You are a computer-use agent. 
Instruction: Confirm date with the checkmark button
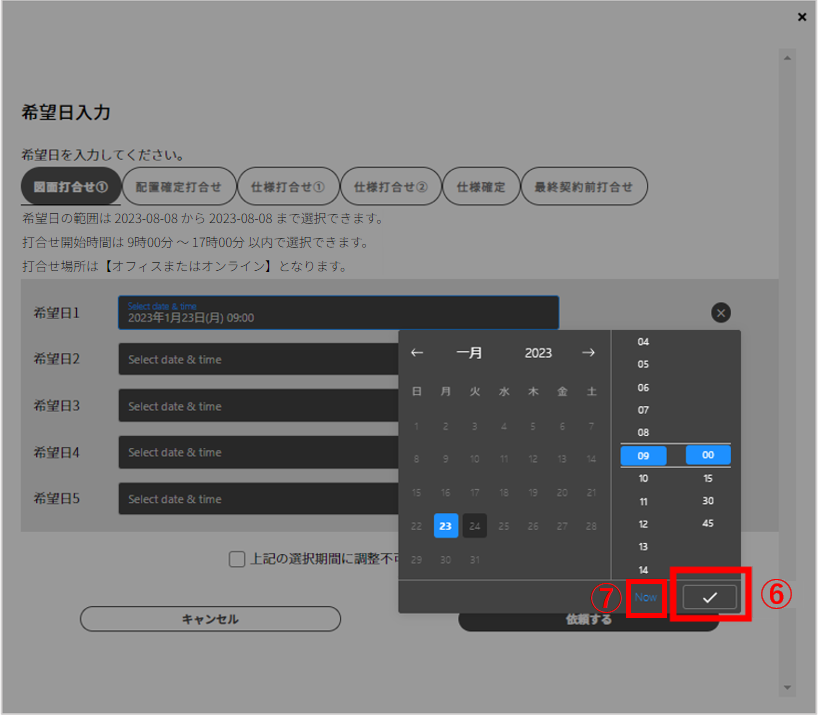pyautogui.click(x=709, y=597)
